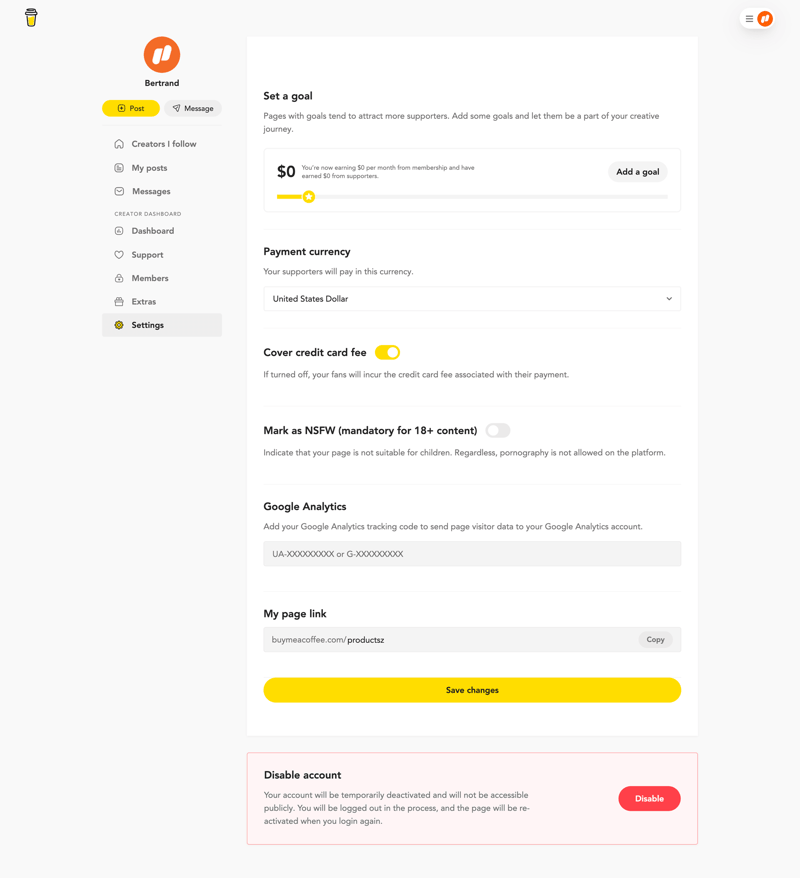
Task: Click the earnings progress slider handle
Action: click(x=308, y=196)
